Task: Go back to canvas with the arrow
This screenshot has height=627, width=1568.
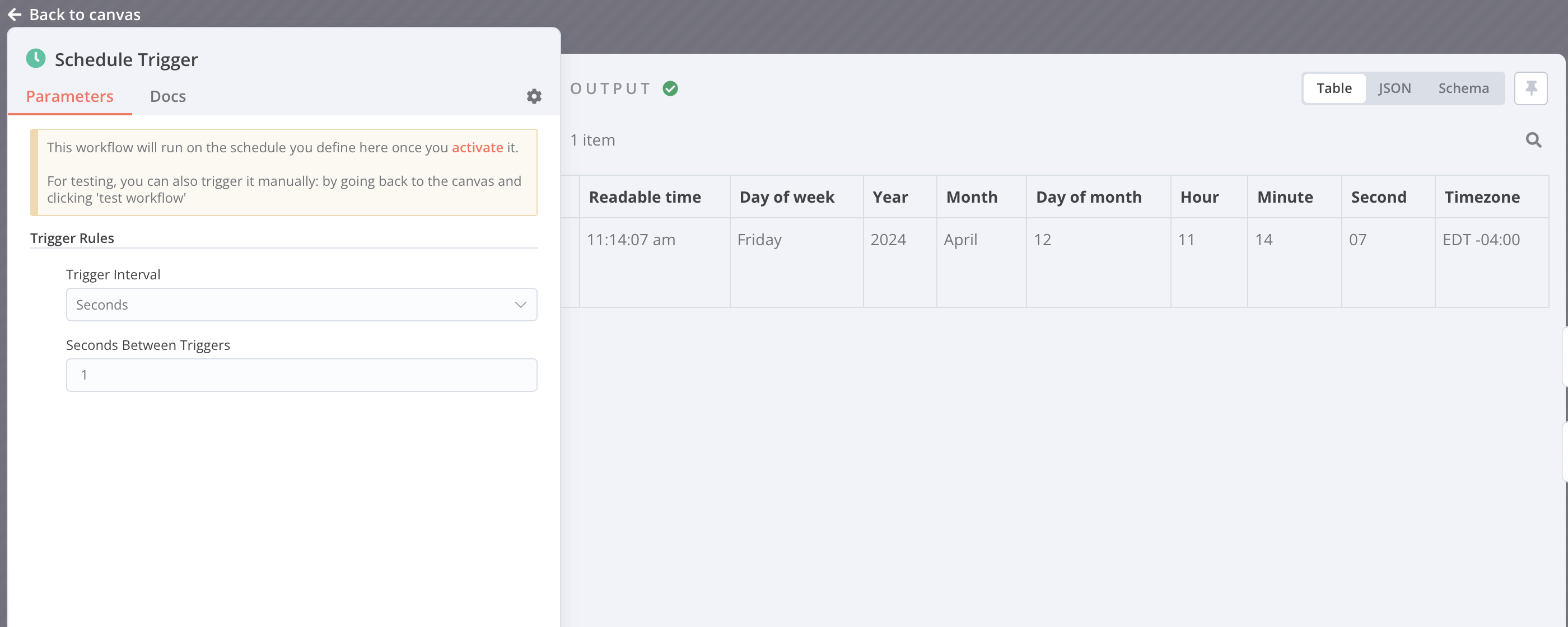Action: (15, 15)
